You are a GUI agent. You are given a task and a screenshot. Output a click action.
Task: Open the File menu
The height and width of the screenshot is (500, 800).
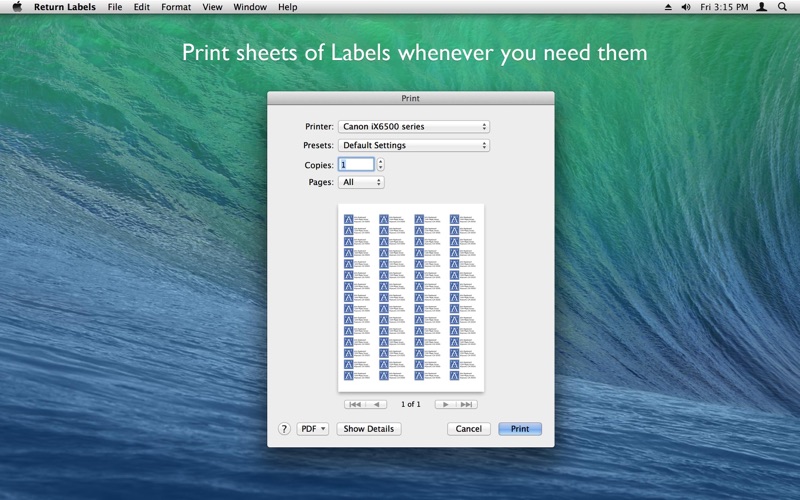point(115,7)
